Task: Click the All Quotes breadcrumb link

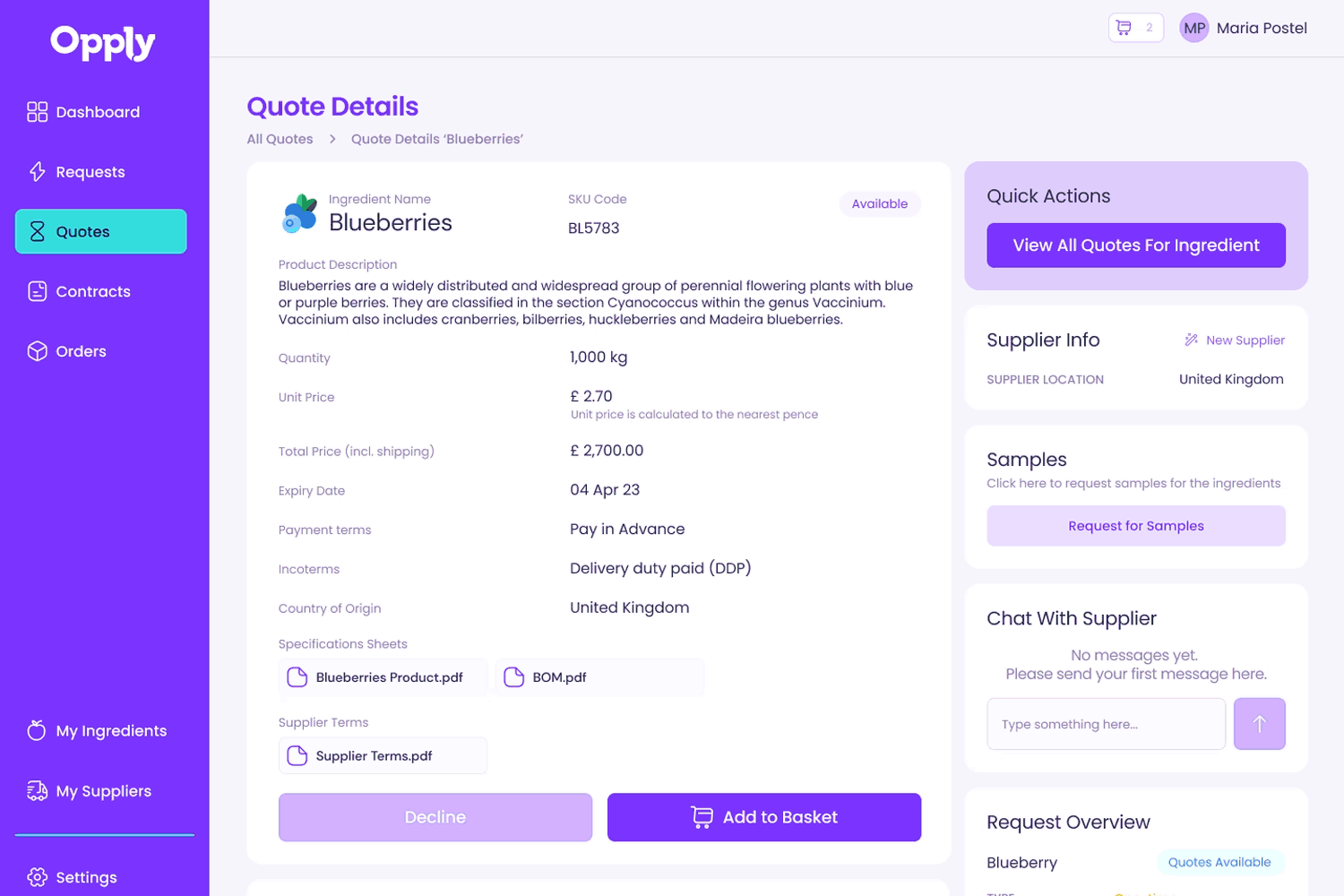Action: (x=280, y=139)
